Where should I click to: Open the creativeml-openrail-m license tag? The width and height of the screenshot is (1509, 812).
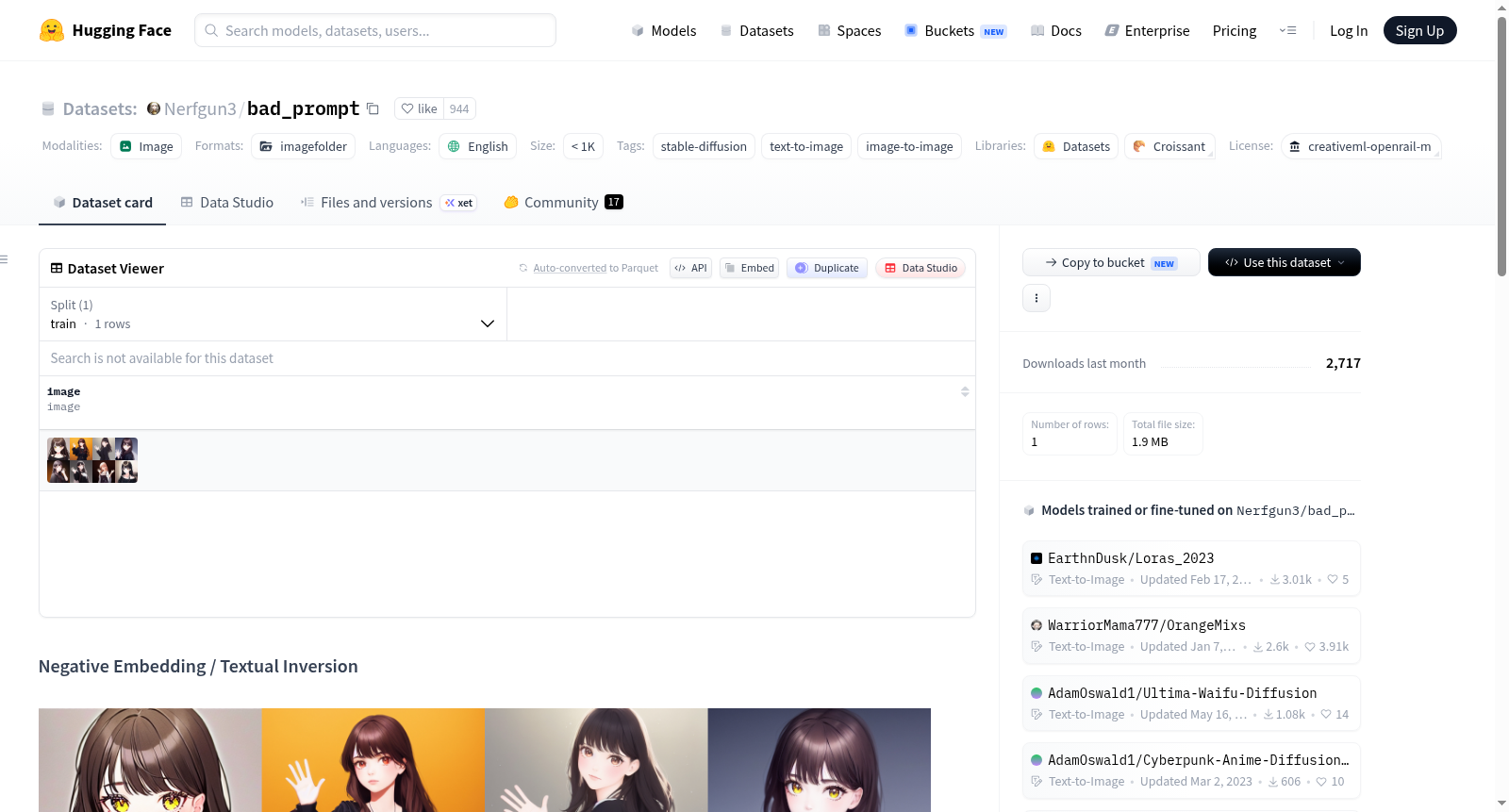point(1361,146)
